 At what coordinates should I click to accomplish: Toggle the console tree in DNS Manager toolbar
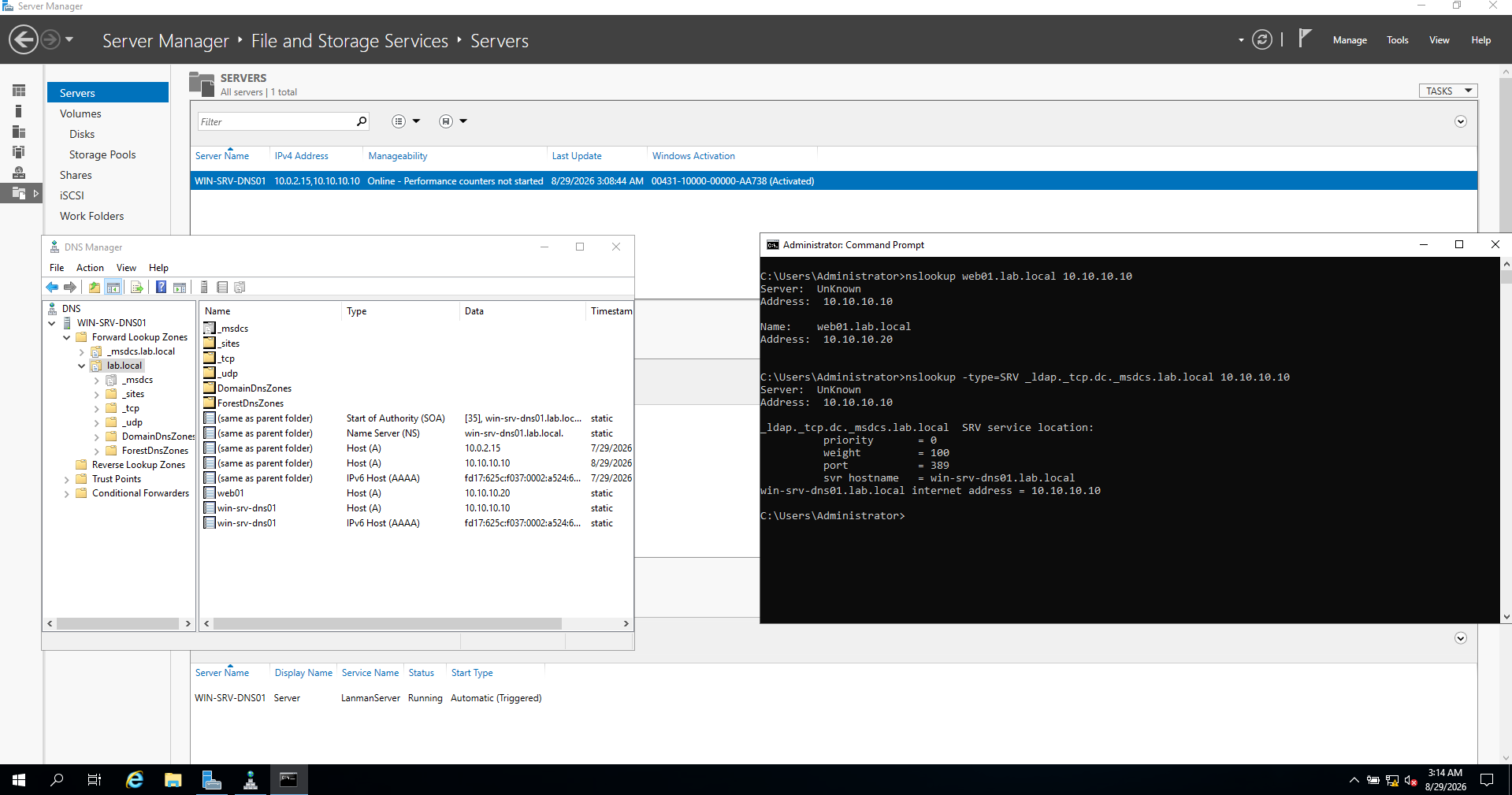(x=113, y=288)
